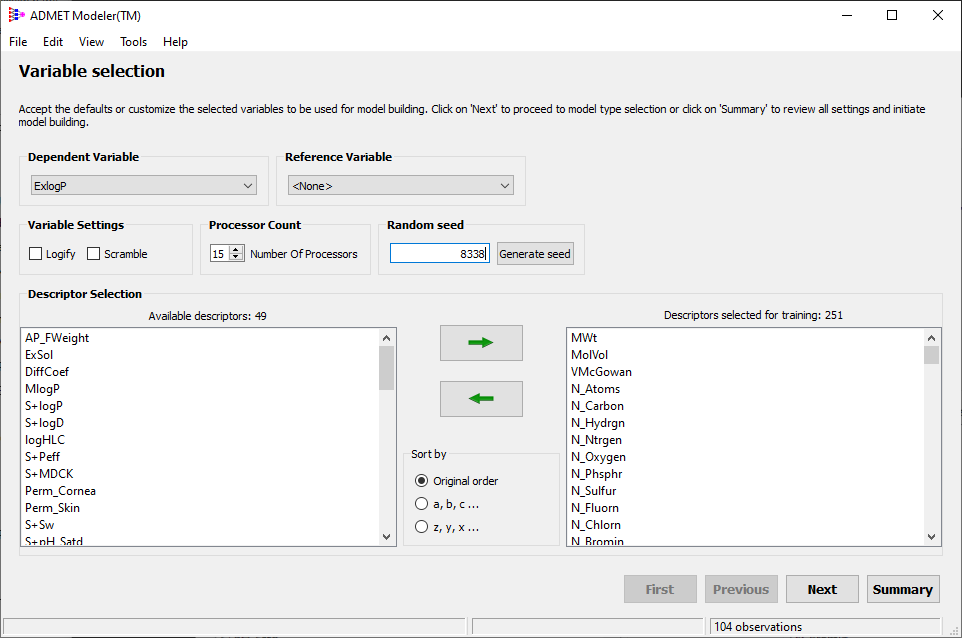Open the Dependent Variable dropdown

144,186
